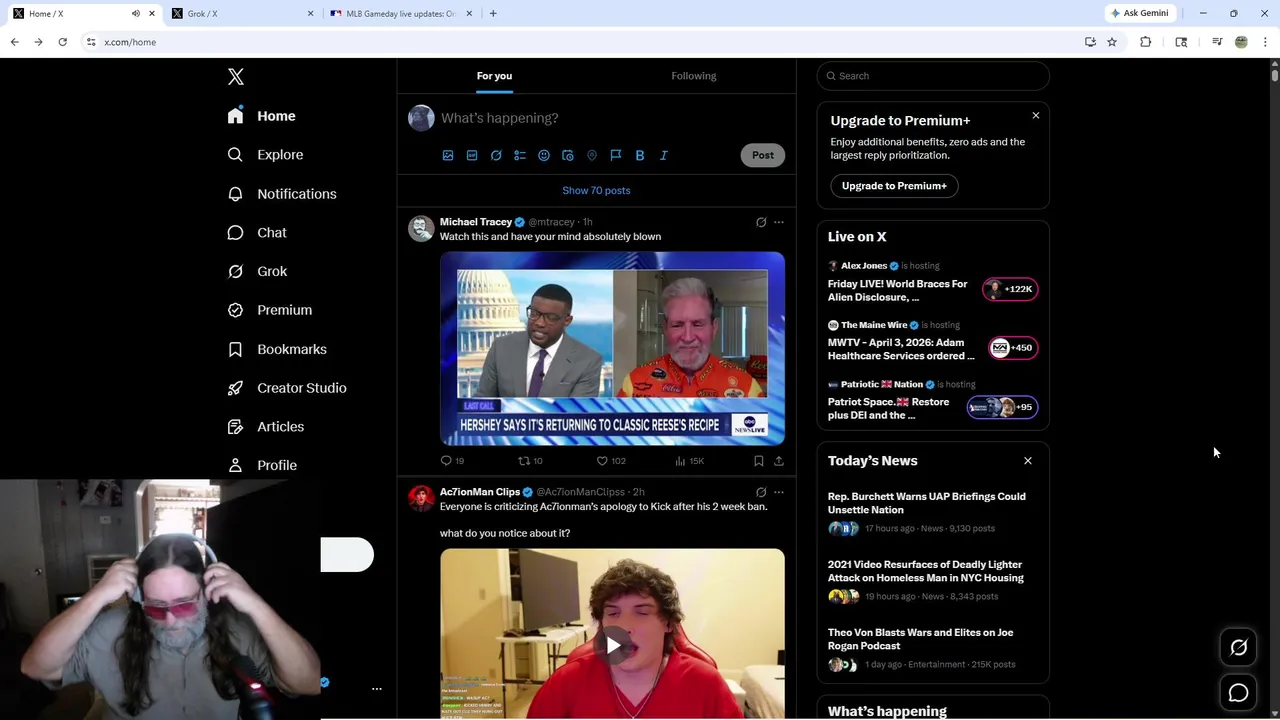The image size is (1280, 720).
Task: Switch to the Following tab
Action: point(694,76)
